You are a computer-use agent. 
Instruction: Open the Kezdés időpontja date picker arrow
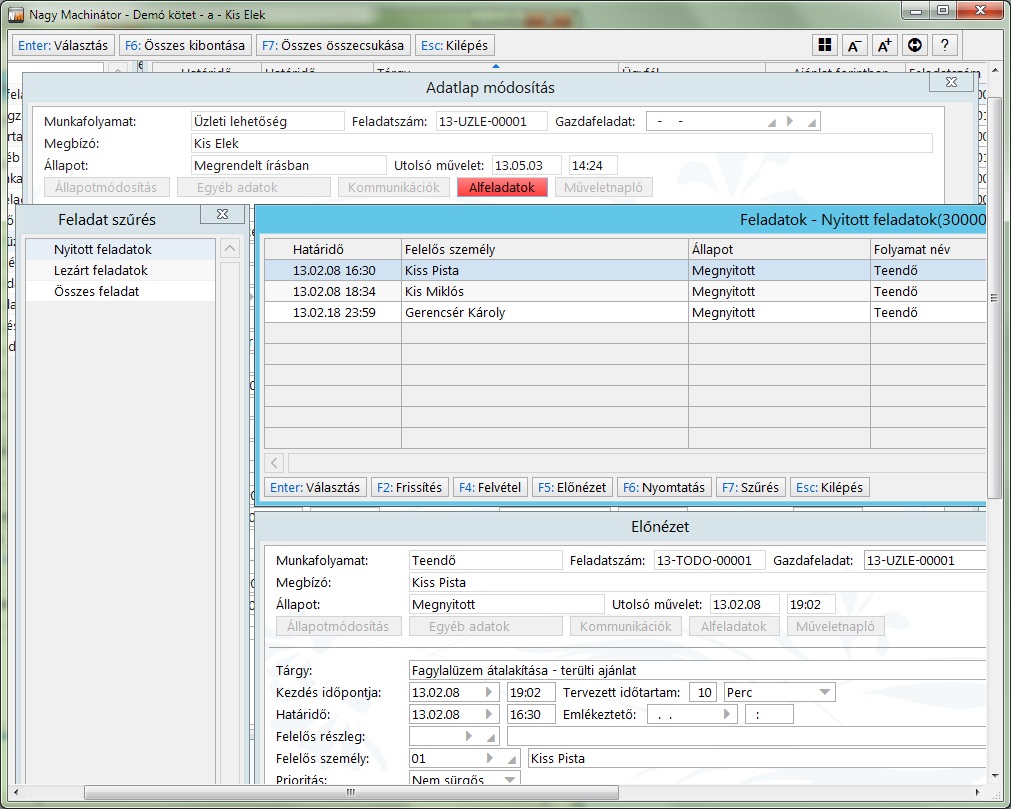(490, 692)
